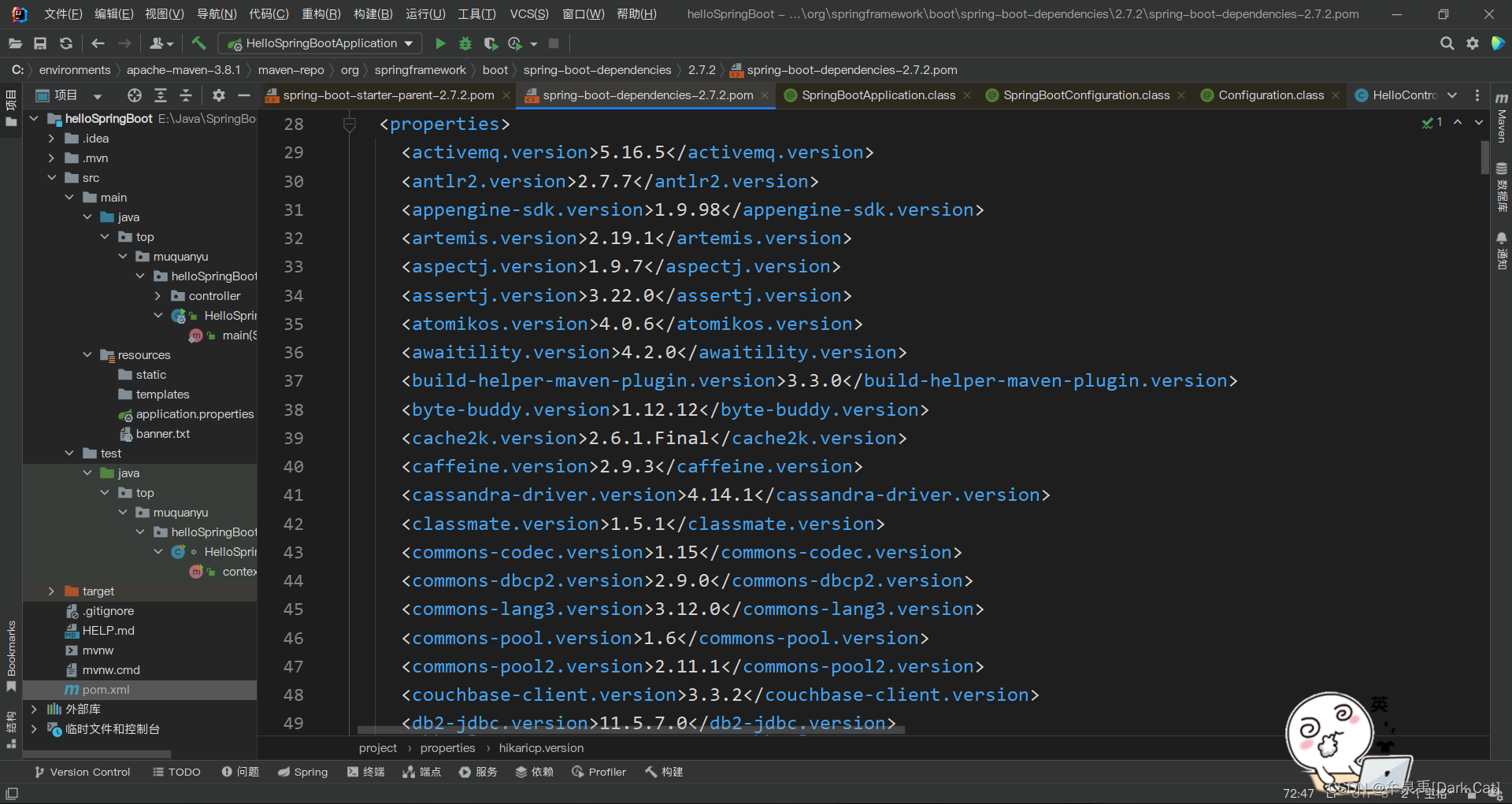Image resolution: width=1512 pixels, height=804 pixels.
Task: Open project panel options gear
Action: point(219,95)
